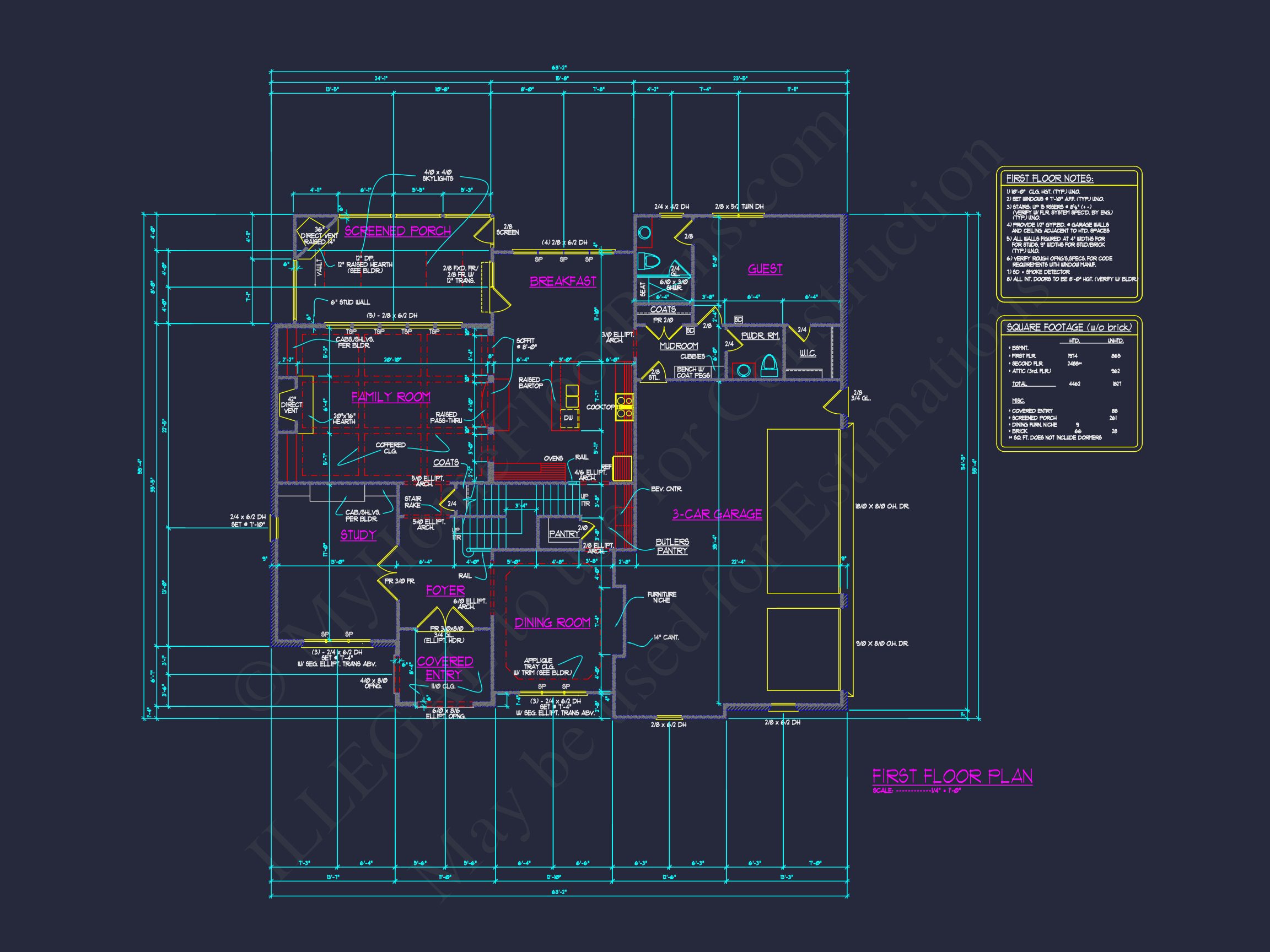1270x952 pixels.
Task: Click the 3-CAR GARAGE room label
Action: click(717, 514)
